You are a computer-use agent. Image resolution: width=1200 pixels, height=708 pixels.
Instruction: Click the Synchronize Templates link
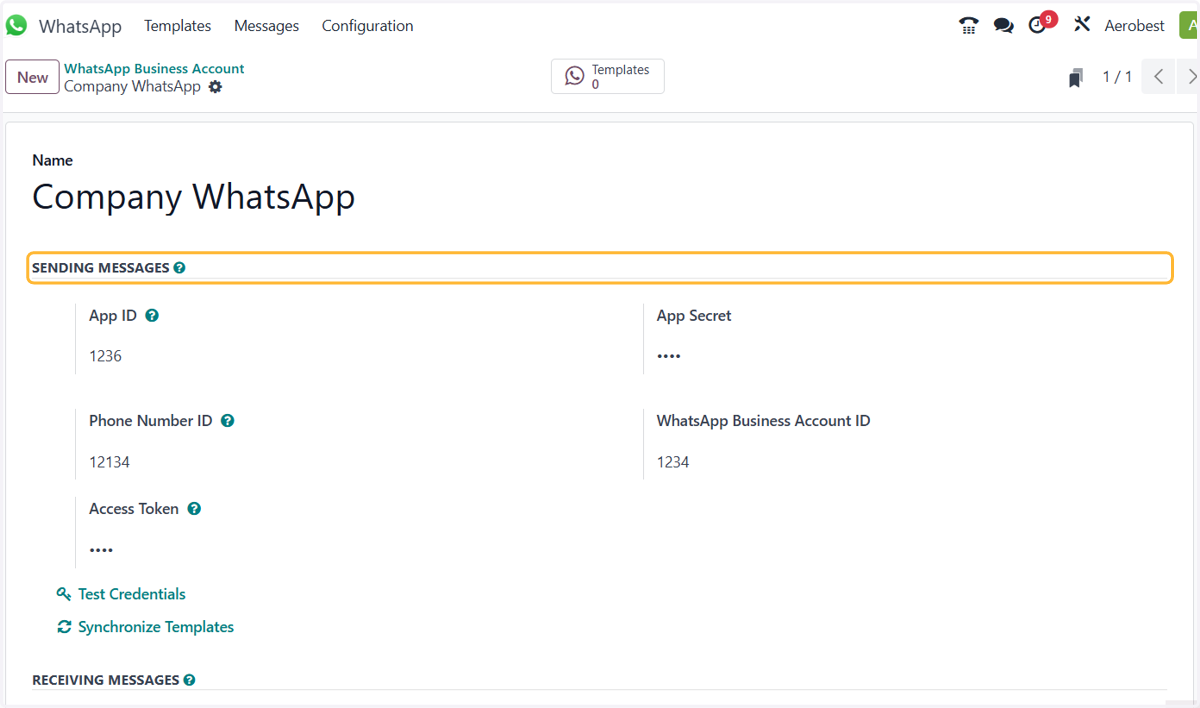[x=156, y=627]
